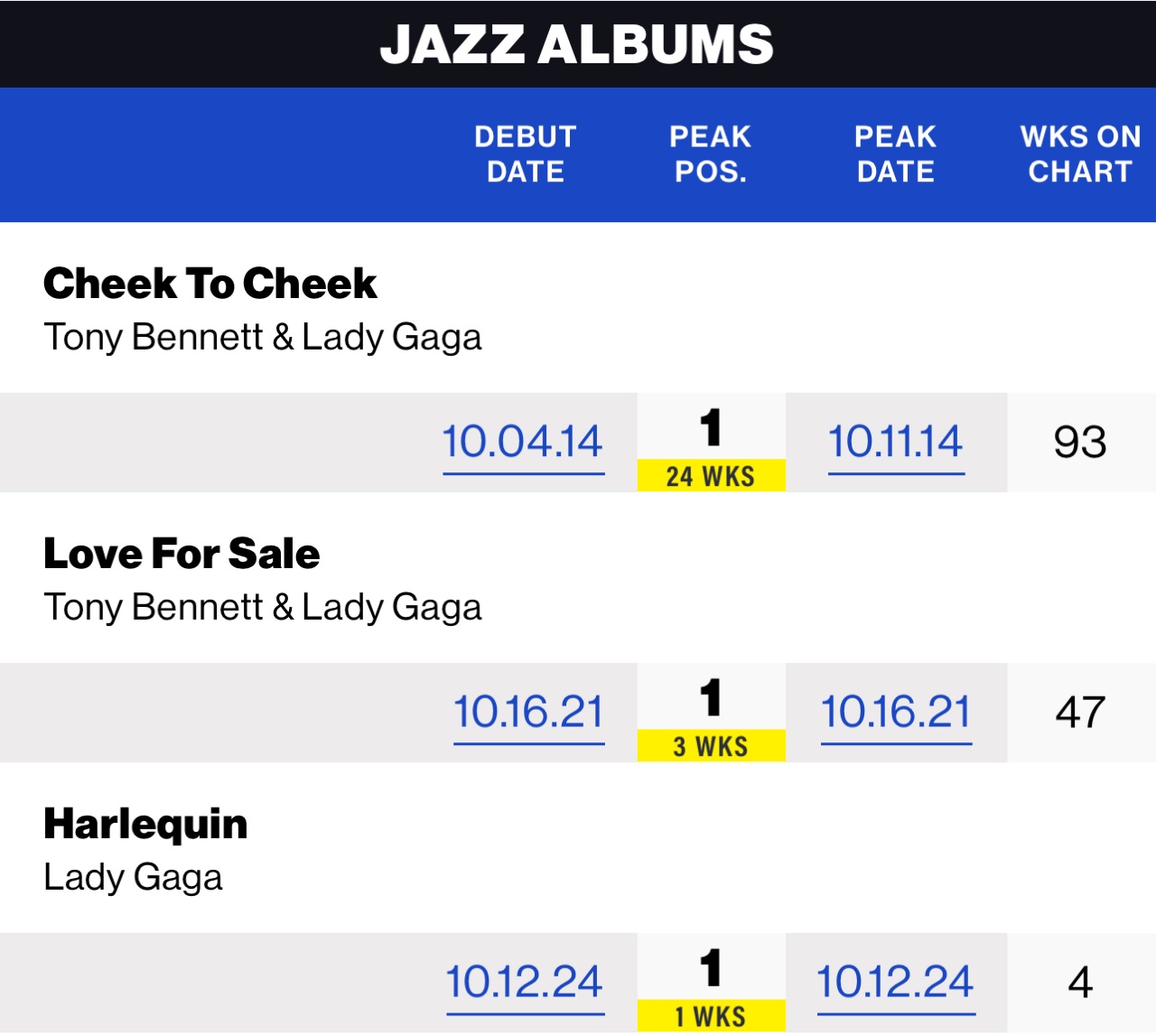Click the Peak Date column header
This screenshot has width=1156, height=1036.
(896, 154)
